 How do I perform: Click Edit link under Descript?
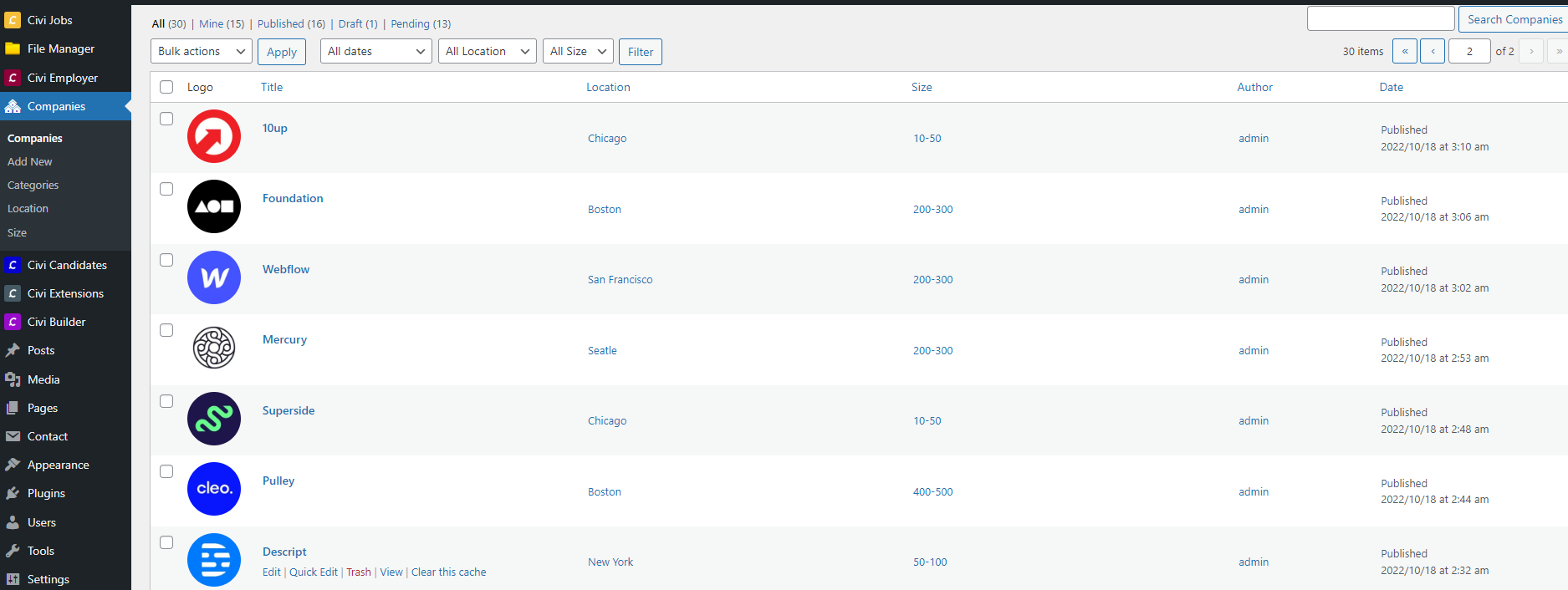point(272,572)
